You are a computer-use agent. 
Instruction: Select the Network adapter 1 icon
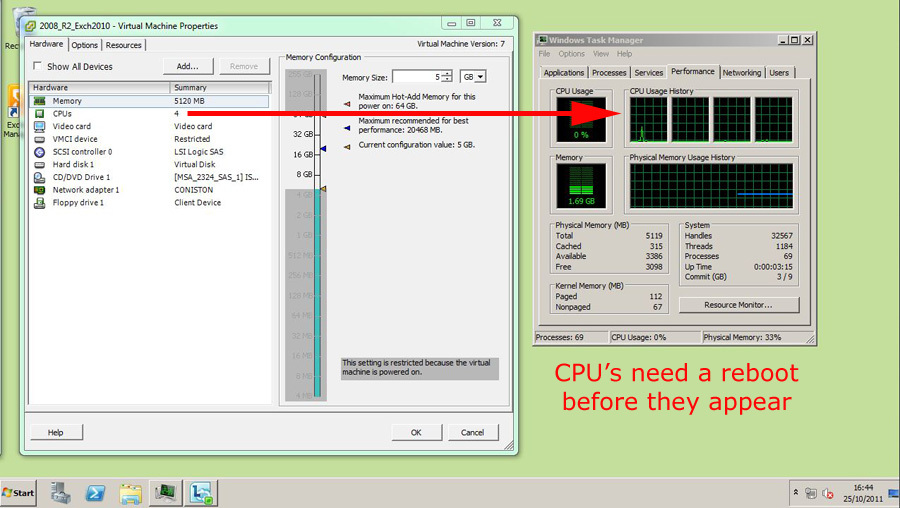click(x=40, y=190)
